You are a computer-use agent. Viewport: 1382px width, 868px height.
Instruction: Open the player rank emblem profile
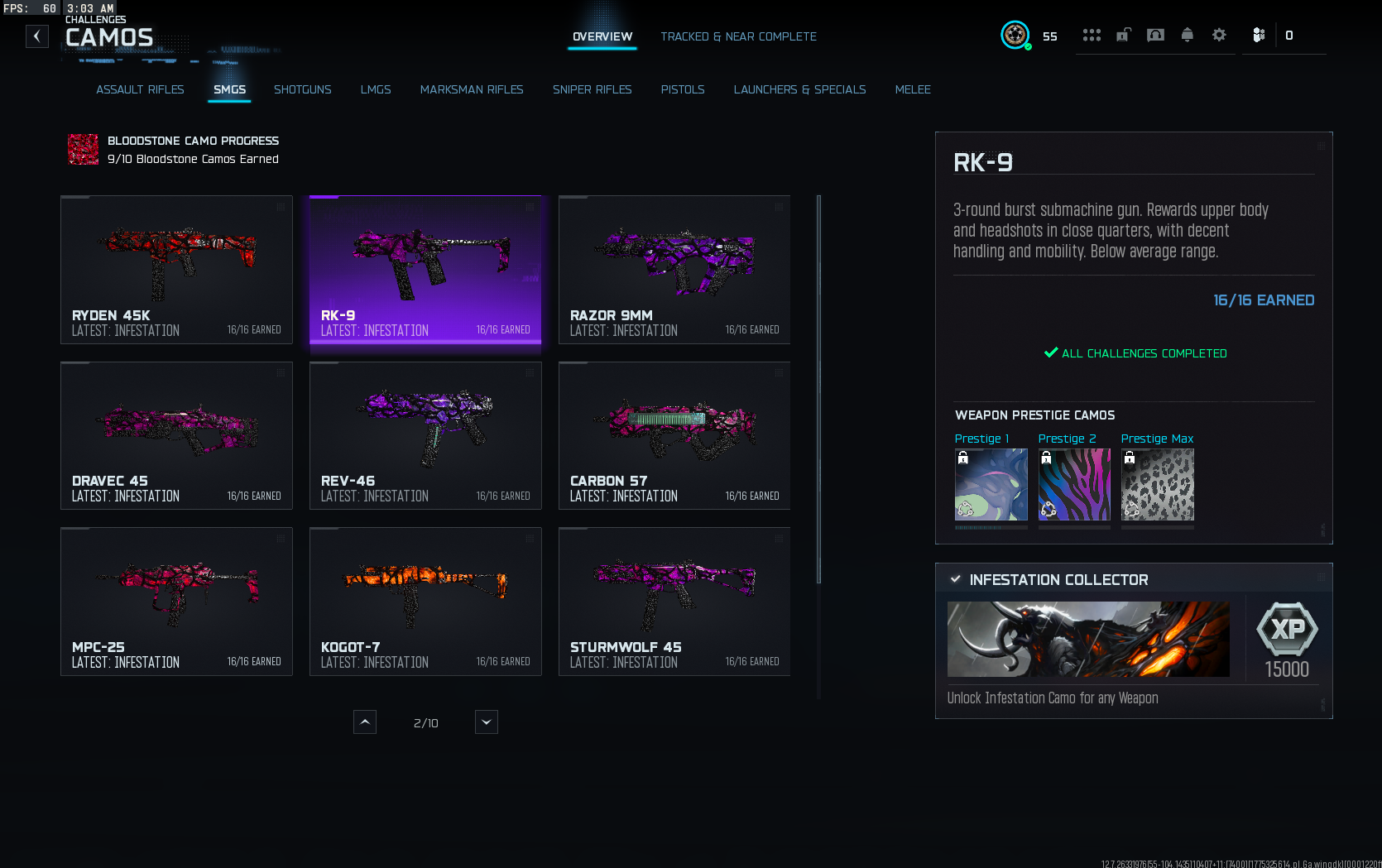click(1015, 36)
